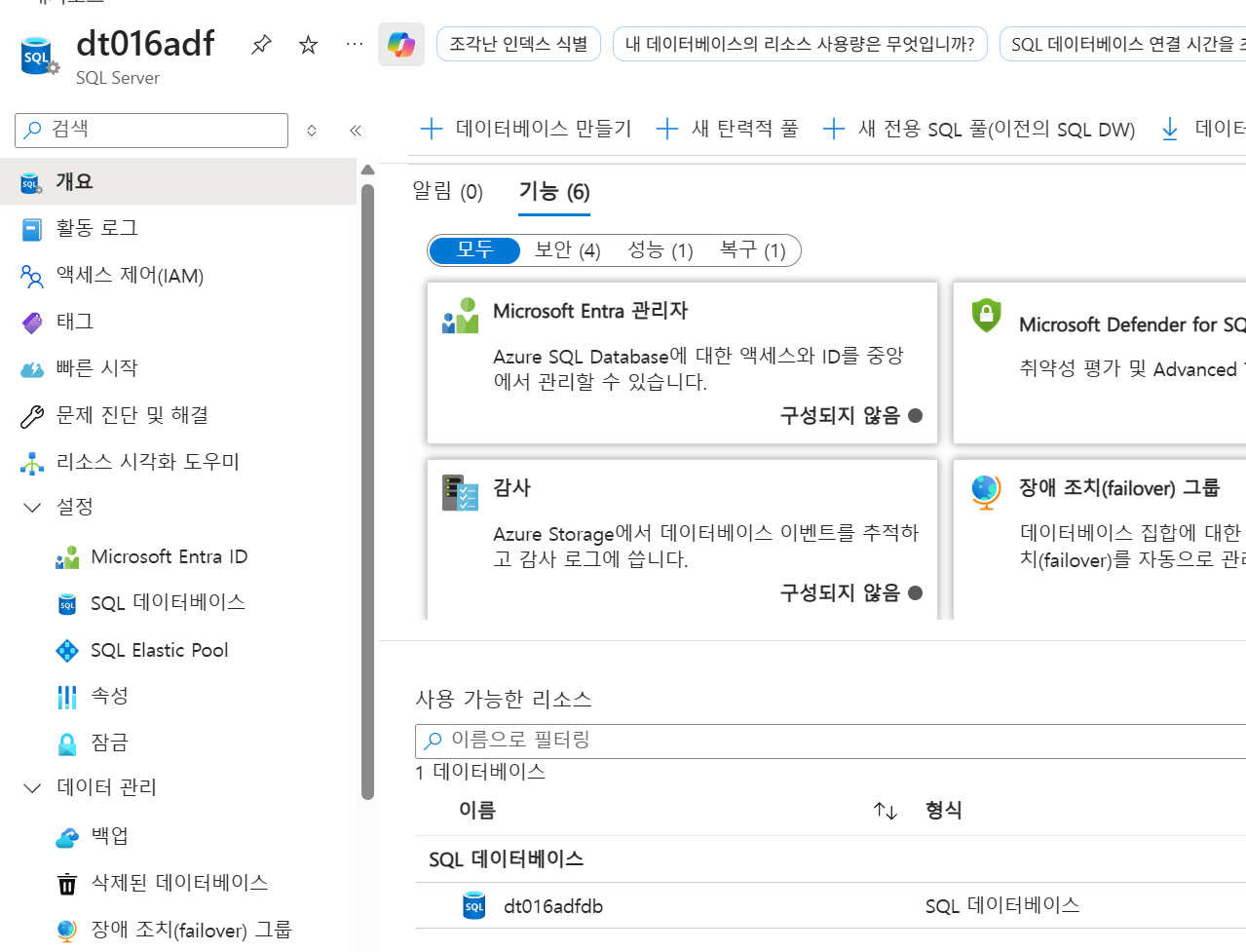Click the dt016adfdb database row icon
Screen dimensions: 1246x952
coord(474,906)
